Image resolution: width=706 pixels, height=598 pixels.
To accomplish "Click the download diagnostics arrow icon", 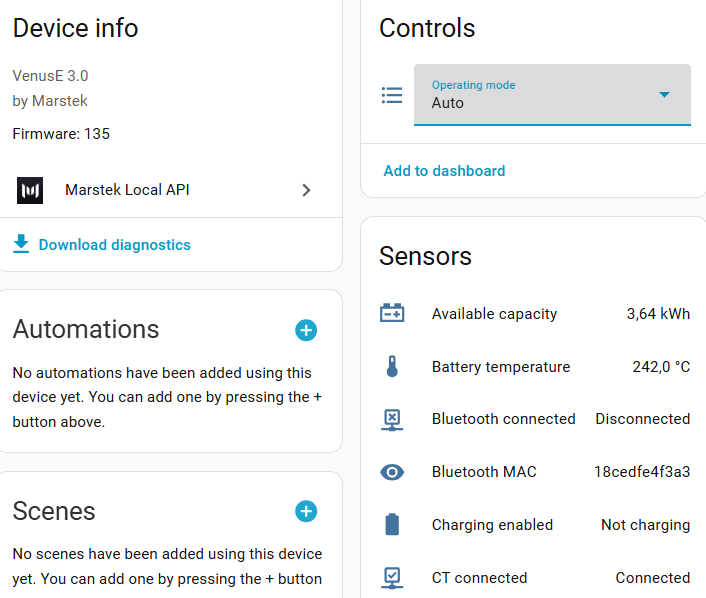I will pyautogui.click(x=21, y=244).
